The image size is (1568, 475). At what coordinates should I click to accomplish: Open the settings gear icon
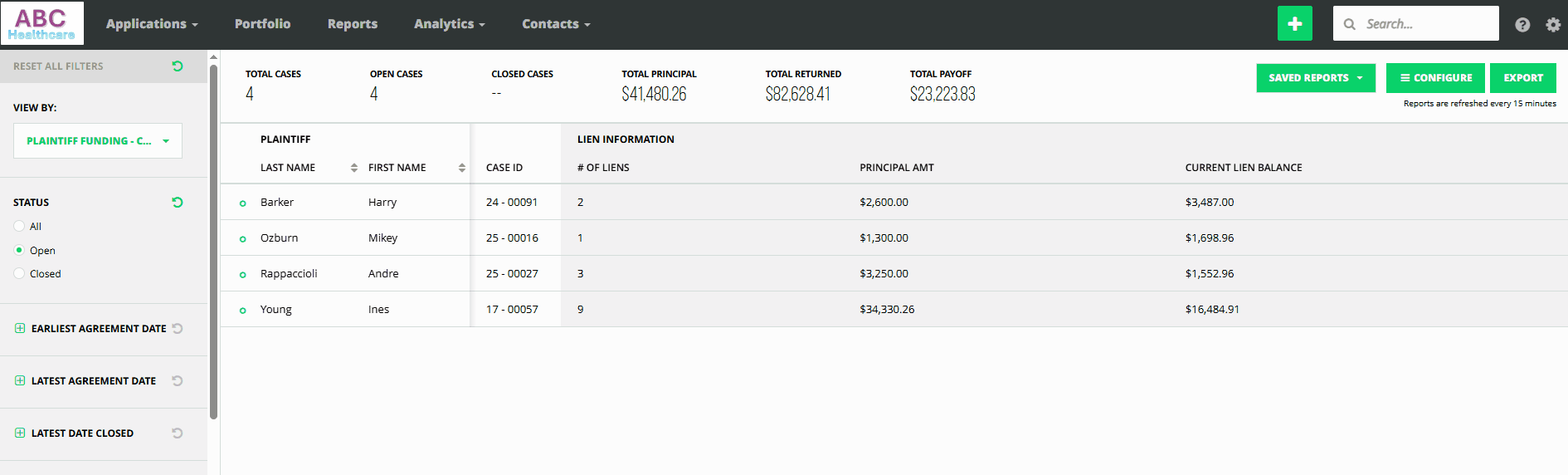click(1553, 25)
